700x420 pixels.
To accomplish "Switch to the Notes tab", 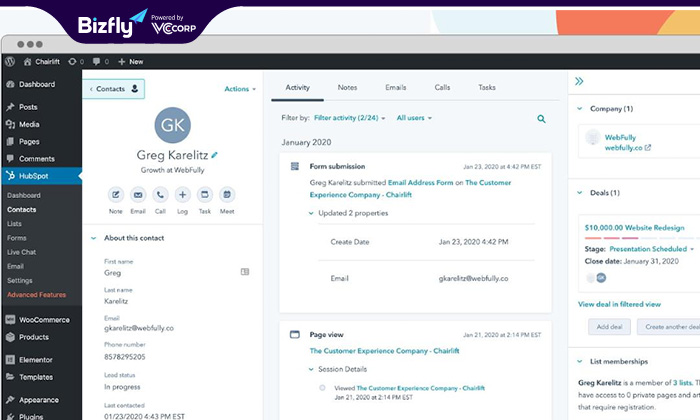I will click(347, 87).
